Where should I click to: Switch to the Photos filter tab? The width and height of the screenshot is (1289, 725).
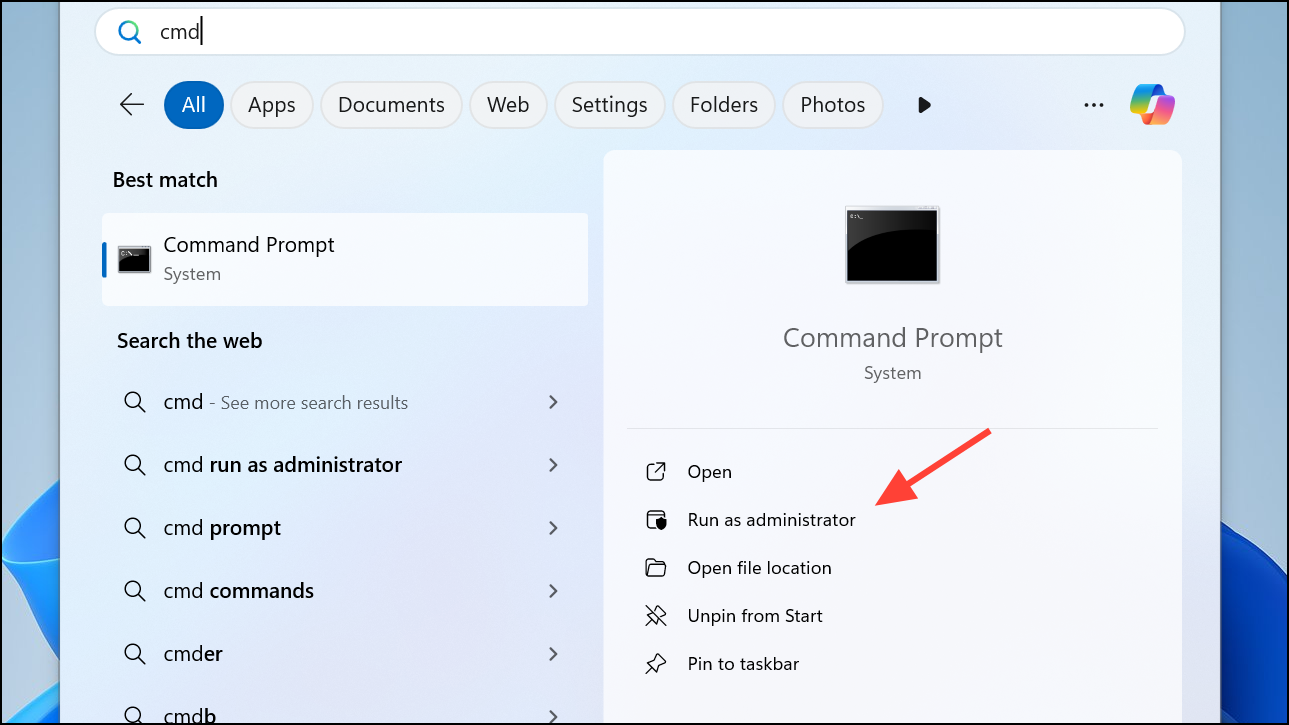click(x=833, y=105)
